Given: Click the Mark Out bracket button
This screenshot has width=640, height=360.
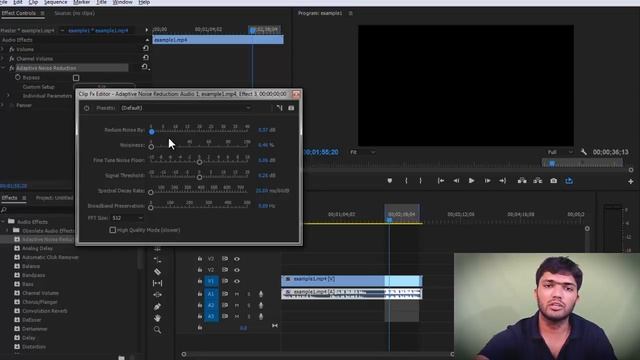Looking at the screenshot, I should click(x=420, y=180).
